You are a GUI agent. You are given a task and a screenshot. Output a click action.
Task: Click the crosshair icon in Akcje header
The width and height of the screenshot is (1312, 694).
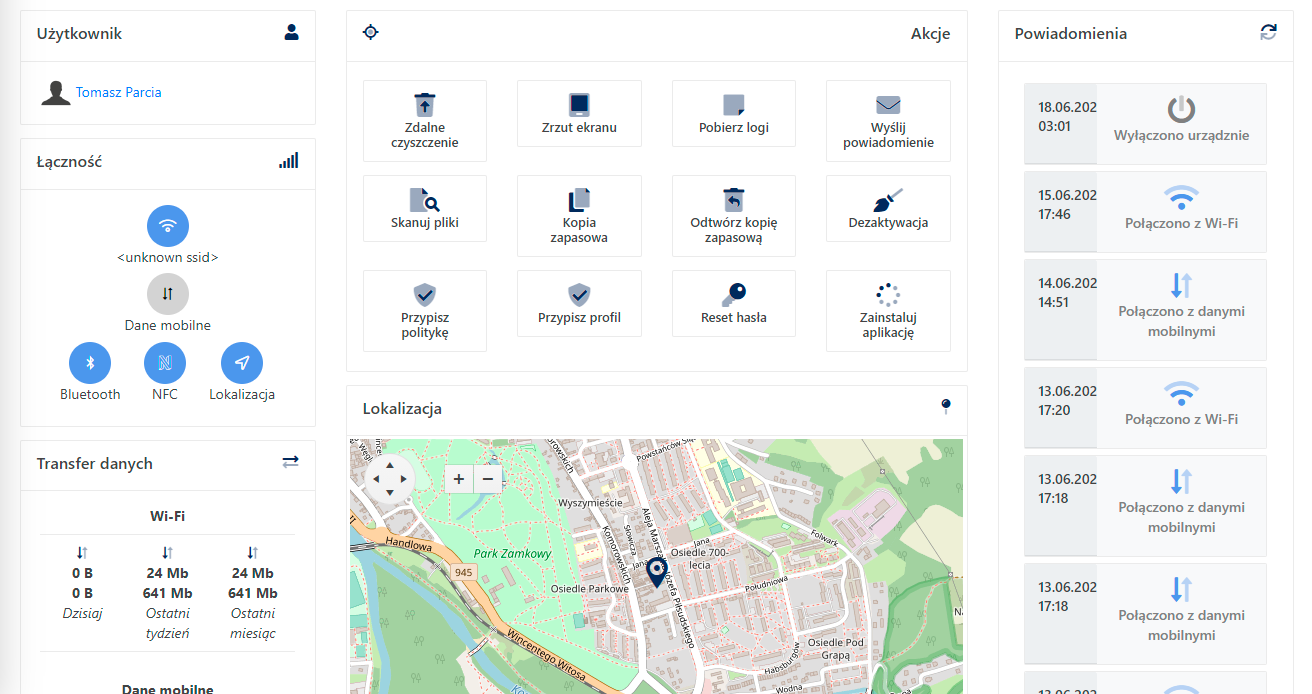pos(371,33)
